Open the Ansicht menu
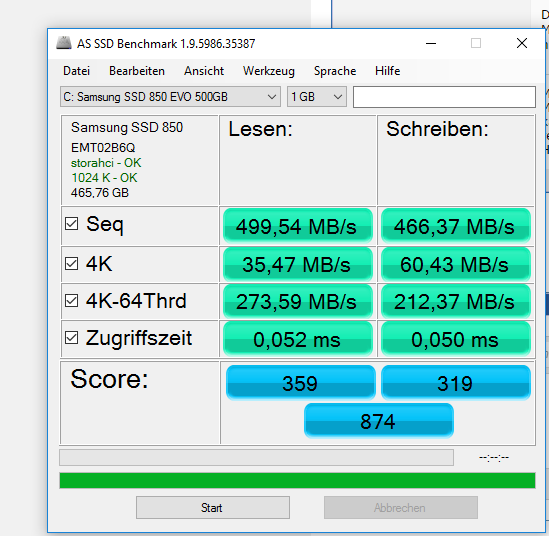549x536 pixels. (x=204, y=71)
